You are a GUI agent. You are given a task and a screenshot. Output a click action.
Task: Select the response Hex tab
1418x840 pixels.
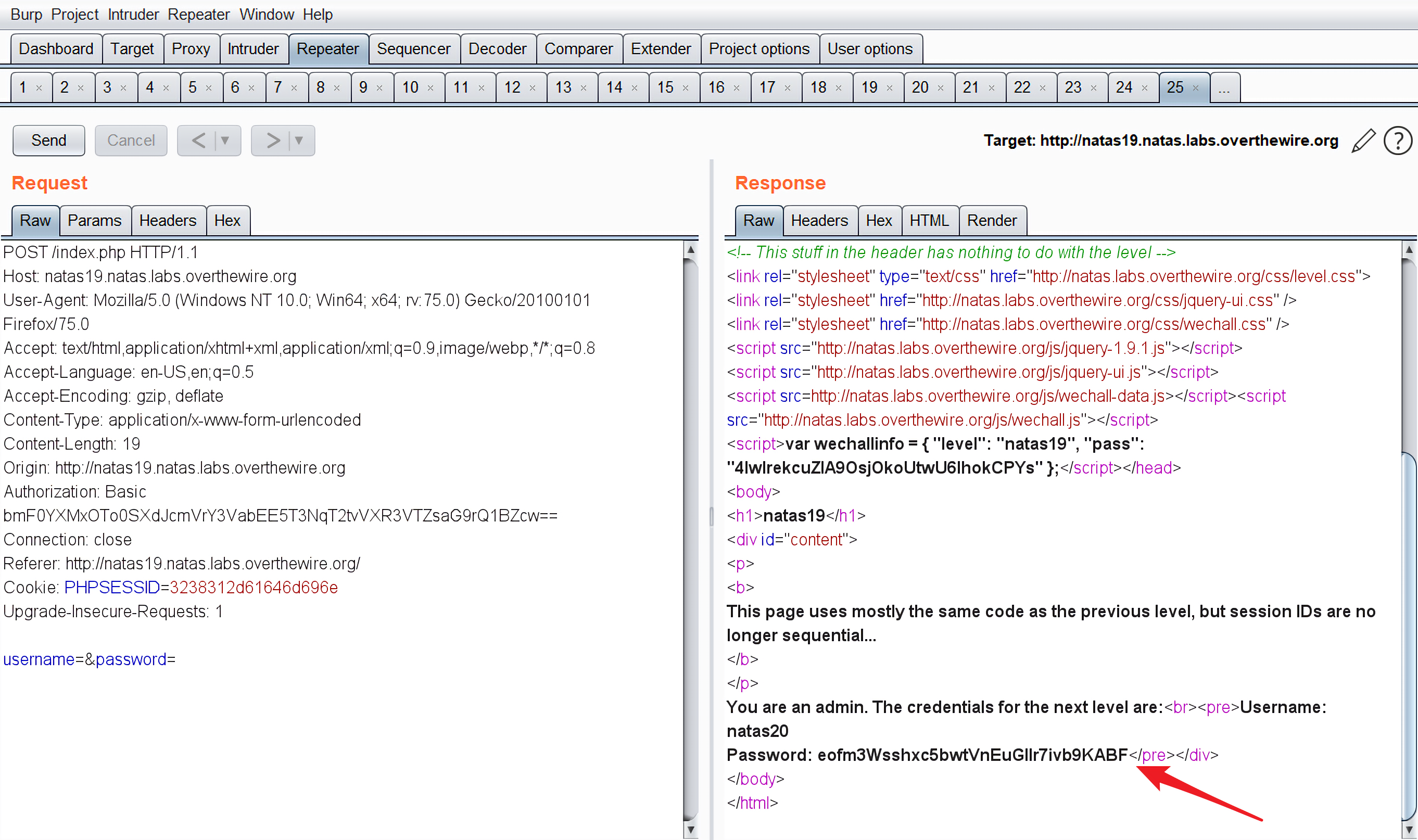[x=879, y=221]
